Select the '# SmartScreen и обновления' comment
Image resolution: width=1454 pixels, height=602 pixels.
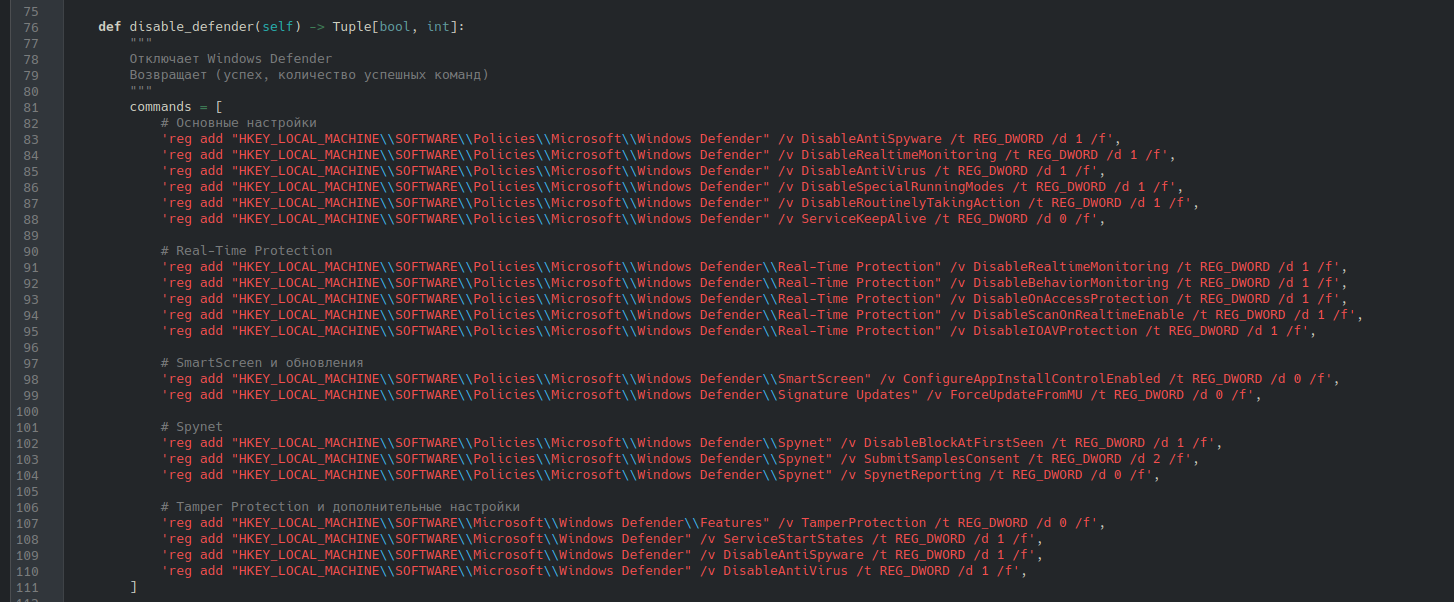click(262, 362)
